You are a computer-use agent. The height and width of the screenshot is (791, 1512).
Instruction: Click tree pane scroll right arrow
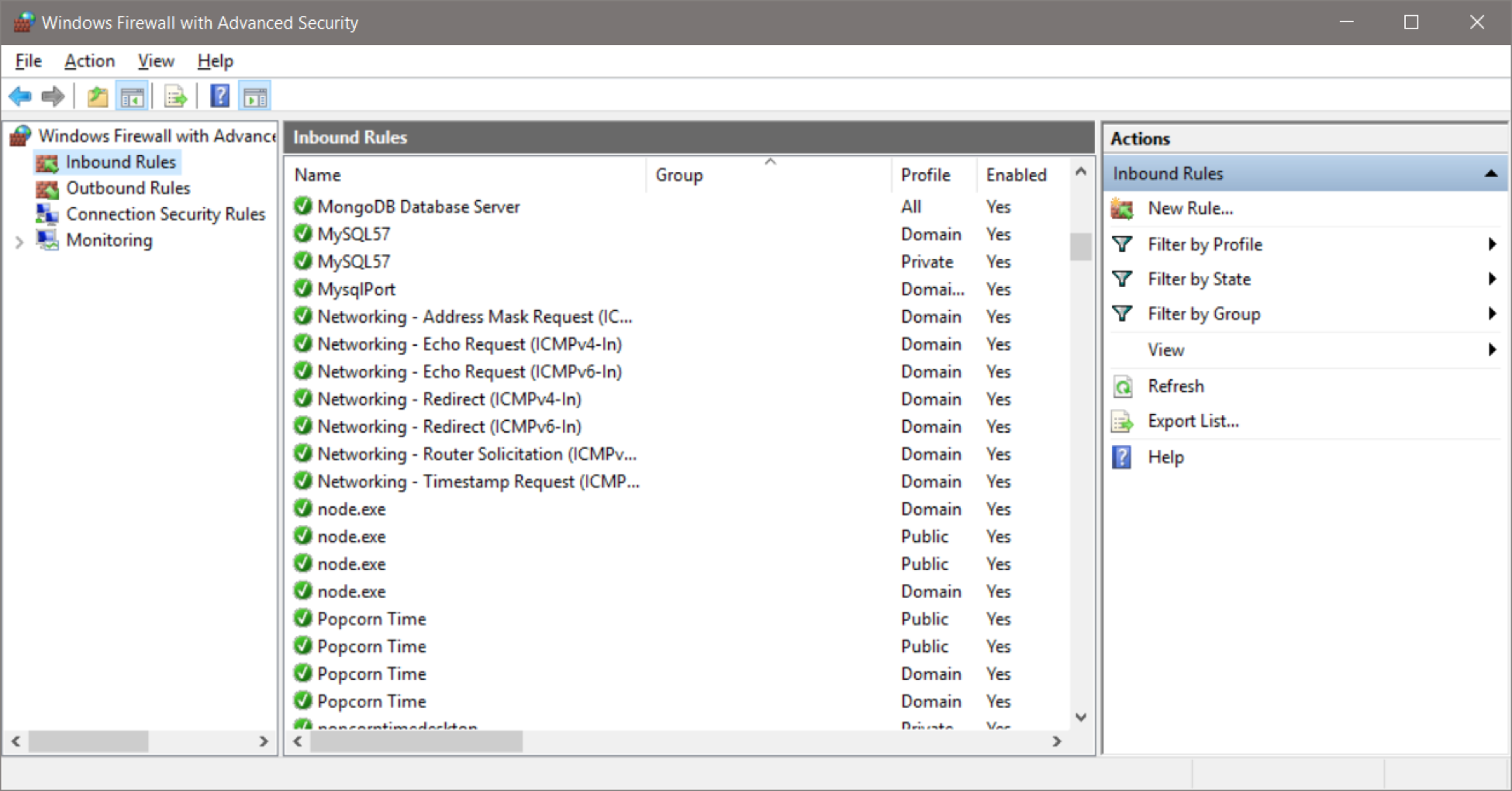point(264,741)
